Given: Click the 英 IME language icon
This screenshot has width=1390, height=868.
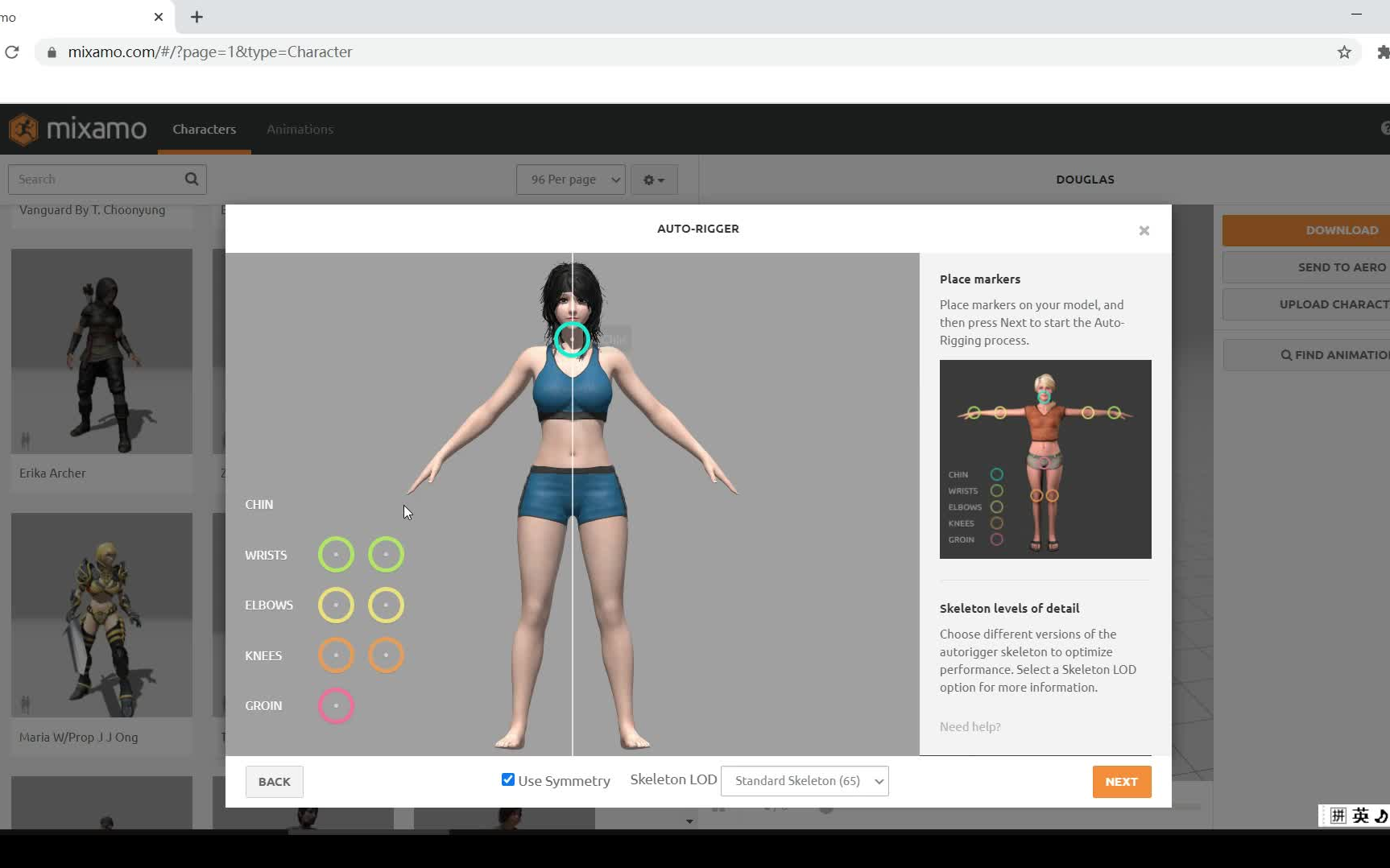Looking at the screenshot, I should click(1361, 815).
